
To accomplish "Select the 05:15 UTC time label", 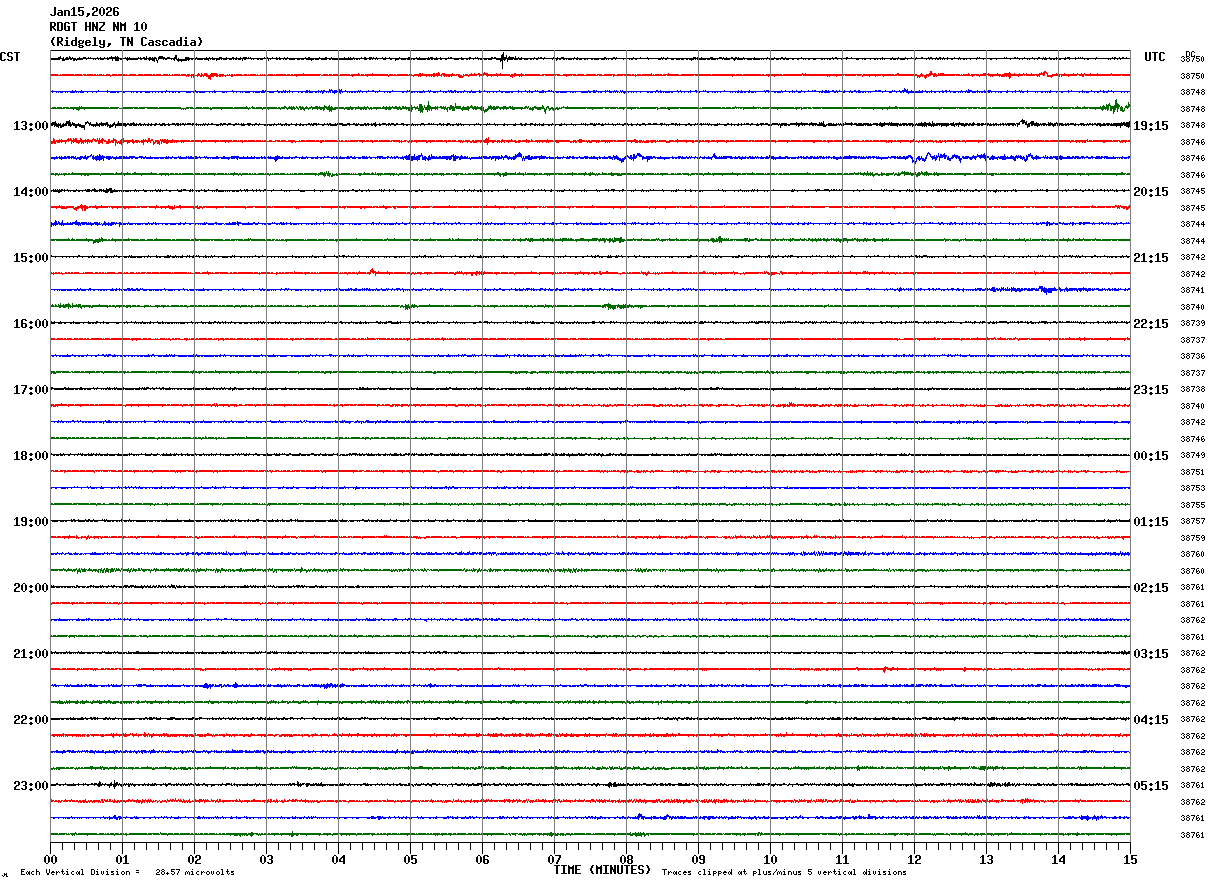I will coord(1150,786).
